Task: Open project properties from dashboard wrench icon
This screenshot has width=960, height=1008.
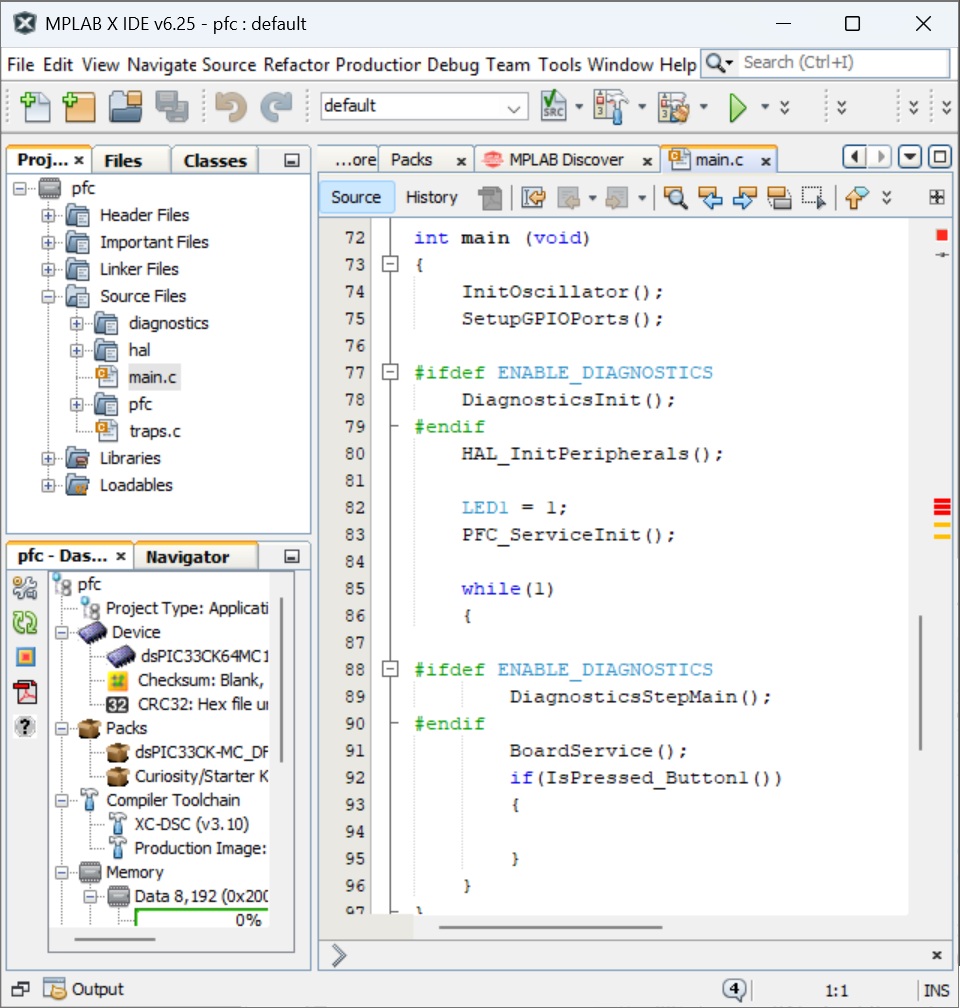Action: click(25, 589)
